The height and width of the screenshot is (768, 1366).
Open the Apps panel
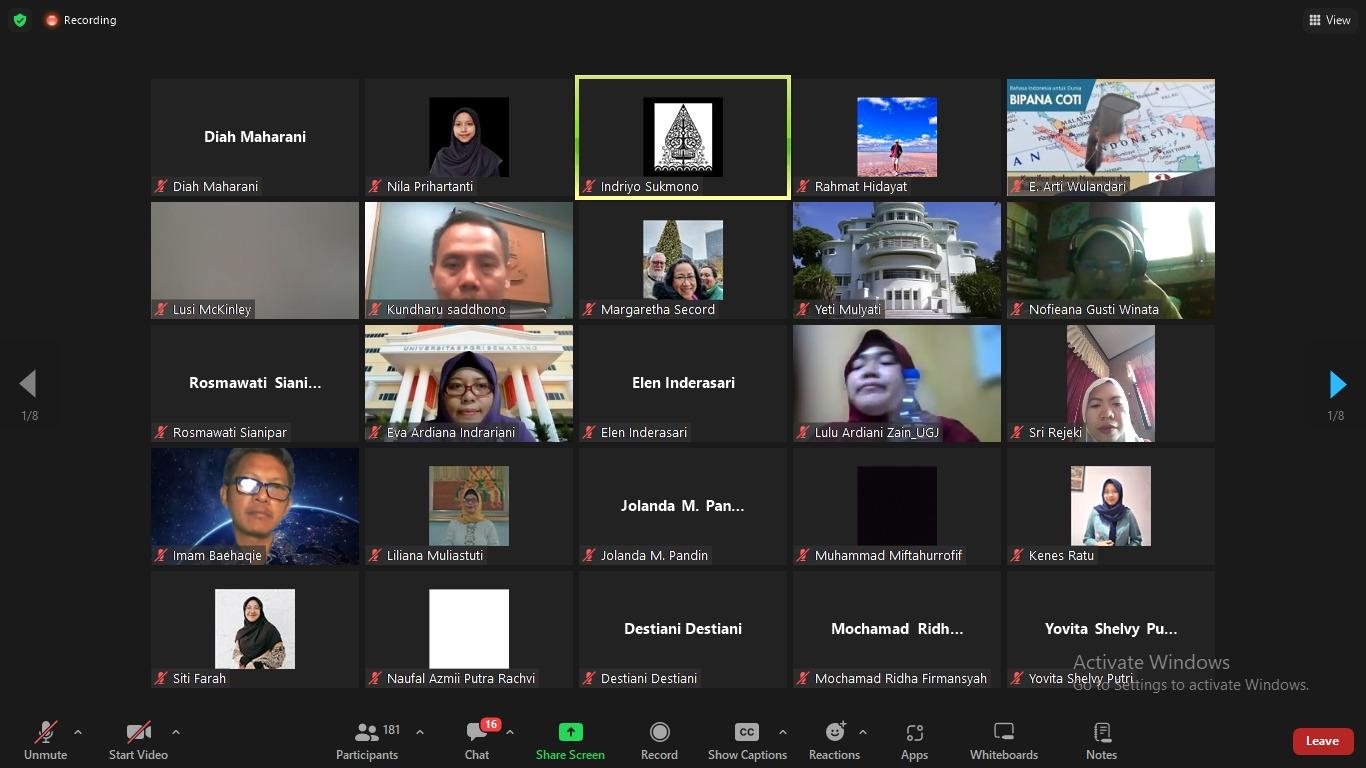pyautogui.click(x=914, y=741)
